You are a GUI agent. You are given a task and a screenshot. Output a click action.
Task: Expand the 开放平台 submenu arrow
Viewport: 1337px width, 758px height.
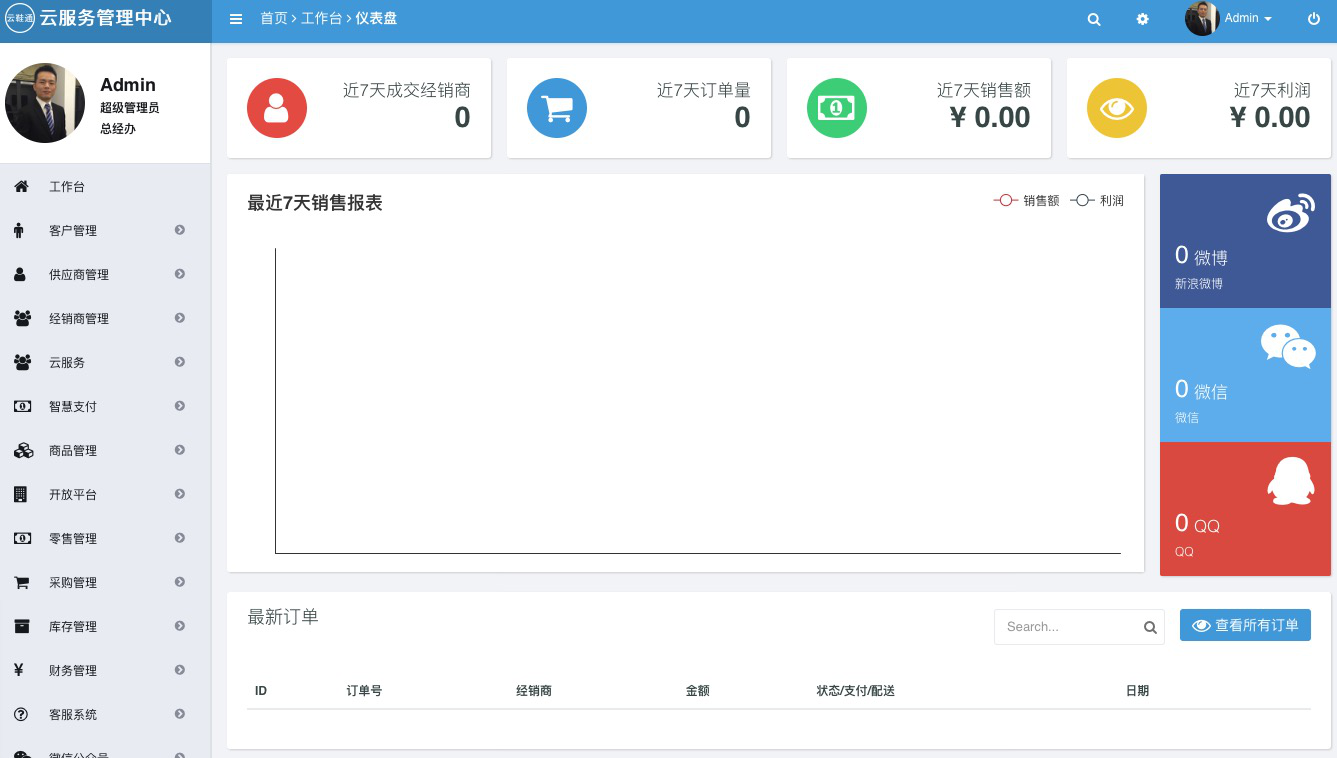point(180,494)
